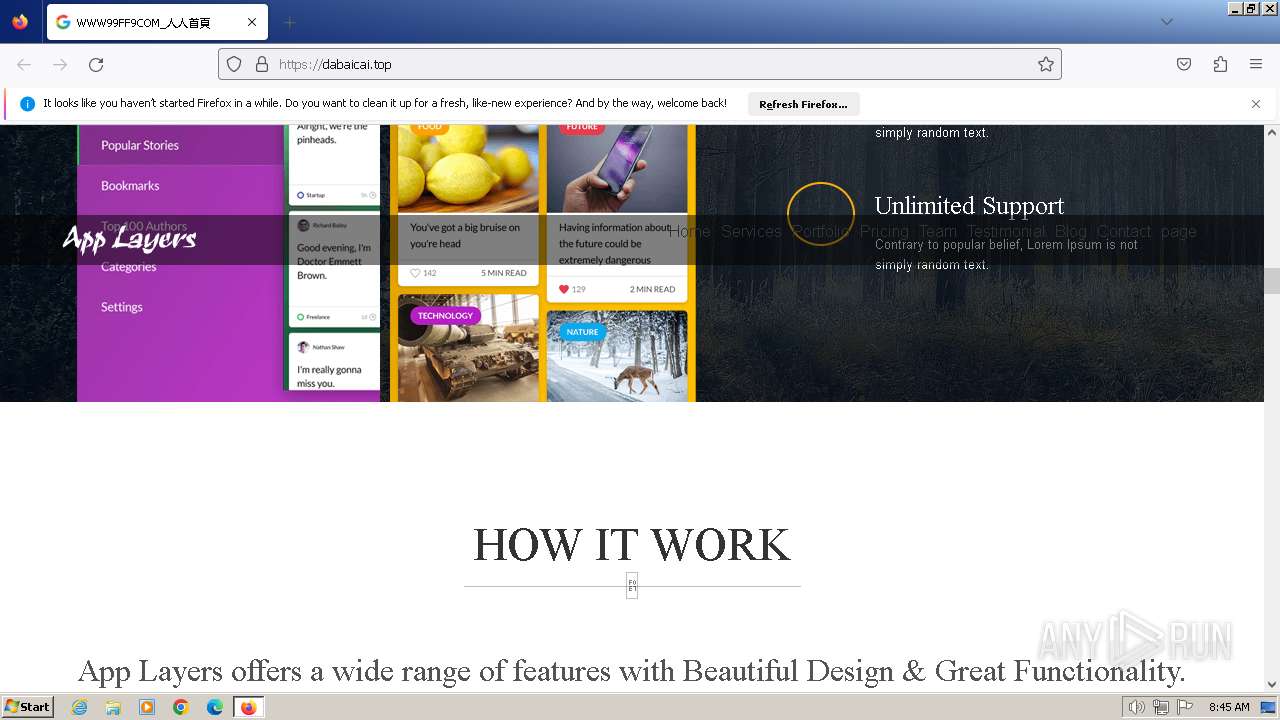The image size is (1280, 720).
Task: Select the WWW99FF9COM browser tab
Action: click(x=157, y=22)
